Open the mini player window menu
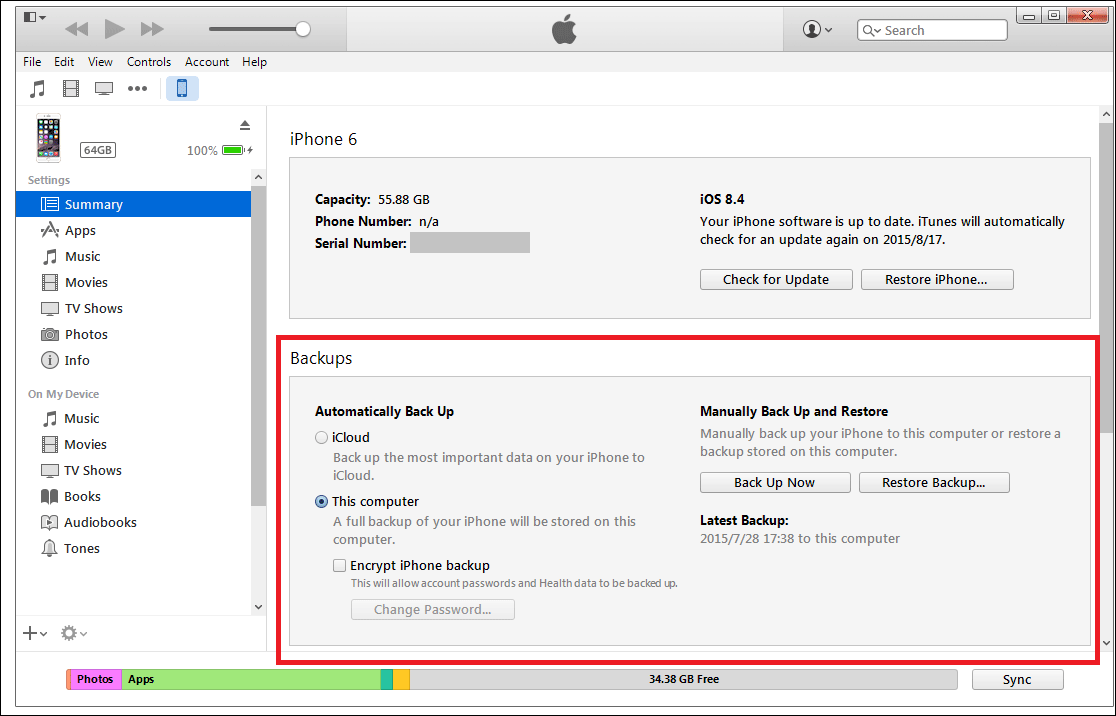The image size is (1116, 716). tap(34, 17)
